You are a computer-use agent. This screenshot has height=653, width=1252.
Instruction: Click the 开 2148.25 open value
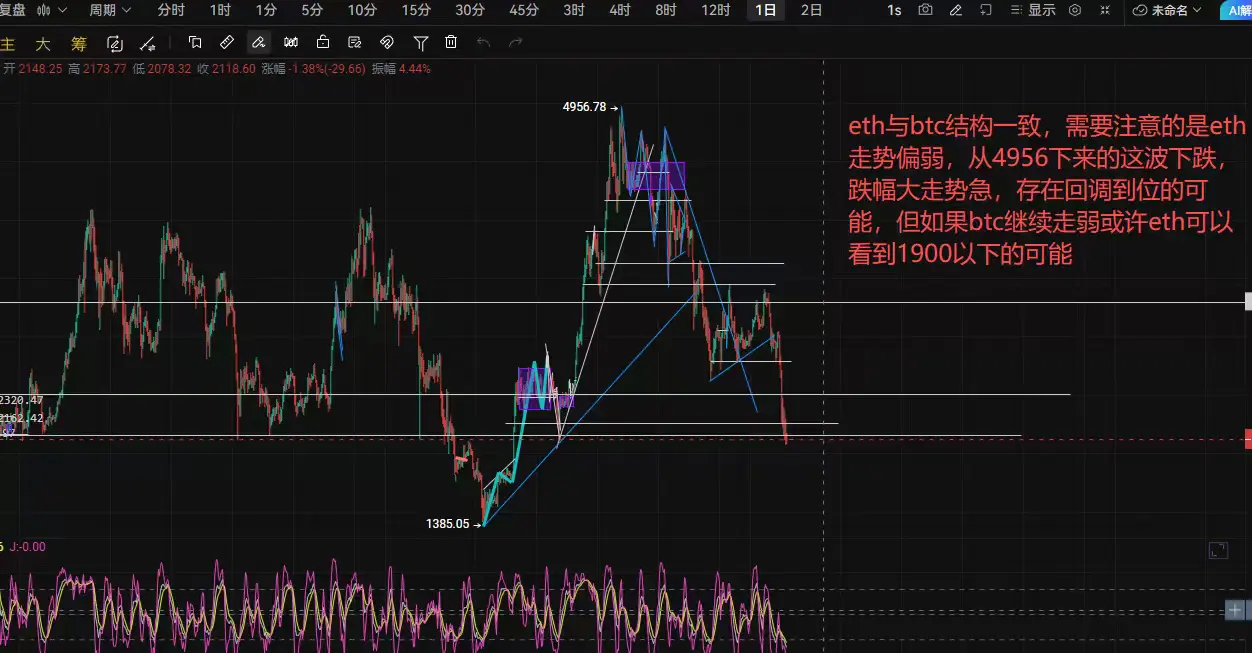32,69
